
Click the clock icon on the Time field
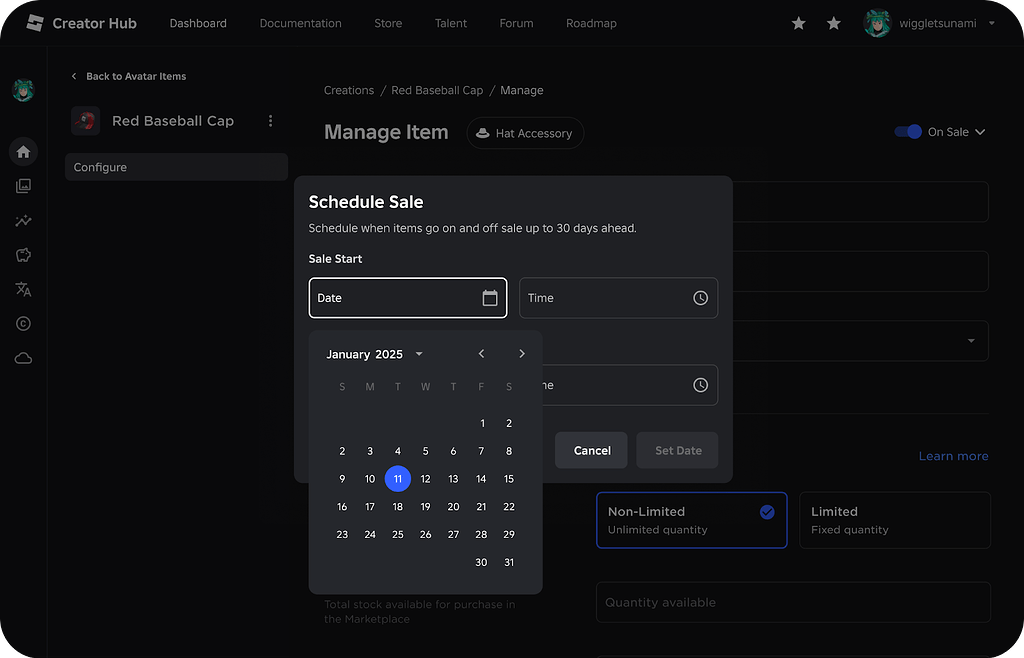point(700,297)
